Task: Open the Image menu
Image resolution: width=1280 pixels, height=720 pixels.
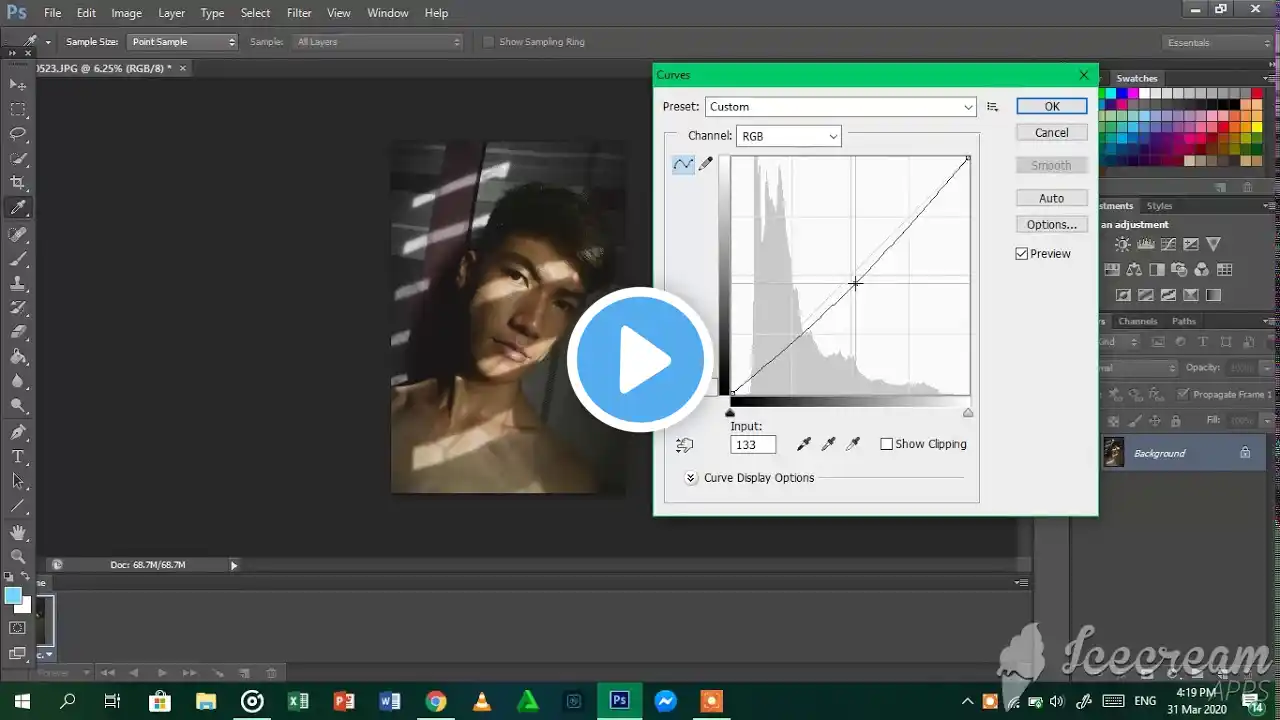Action: tap(125, 12)
